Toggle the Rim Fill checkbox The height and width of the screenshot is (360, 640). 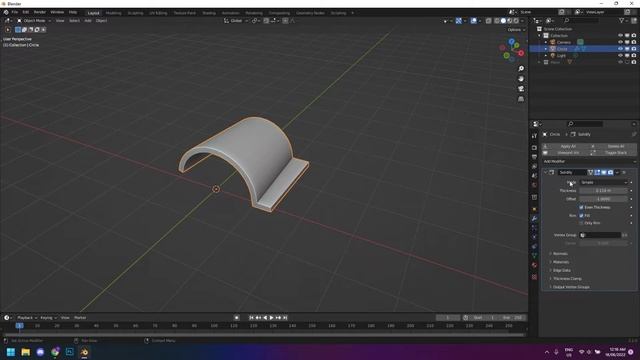(x=581, y=216)
